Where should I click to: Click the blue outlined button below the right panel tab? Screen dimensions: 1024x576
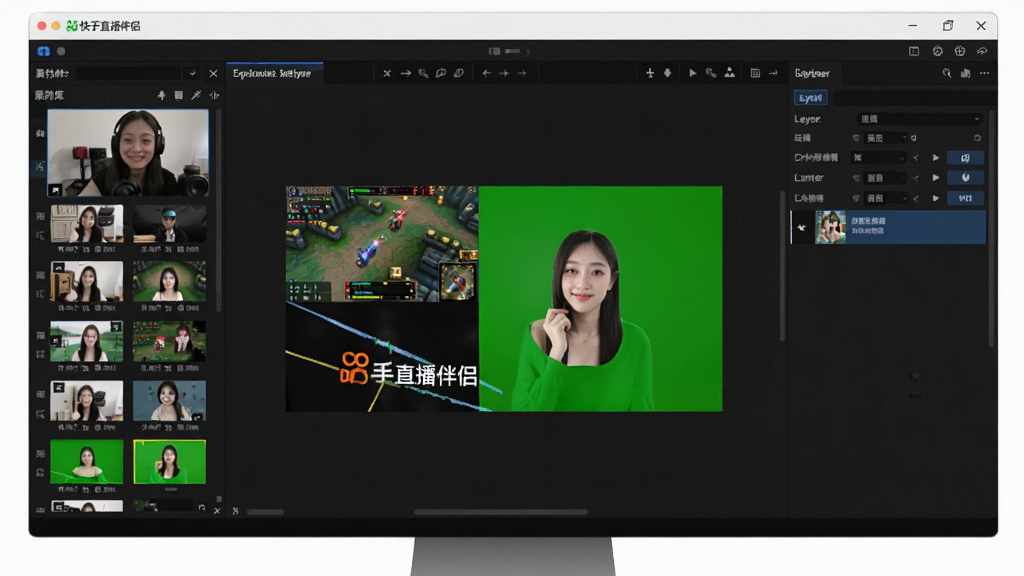(810, 98)
